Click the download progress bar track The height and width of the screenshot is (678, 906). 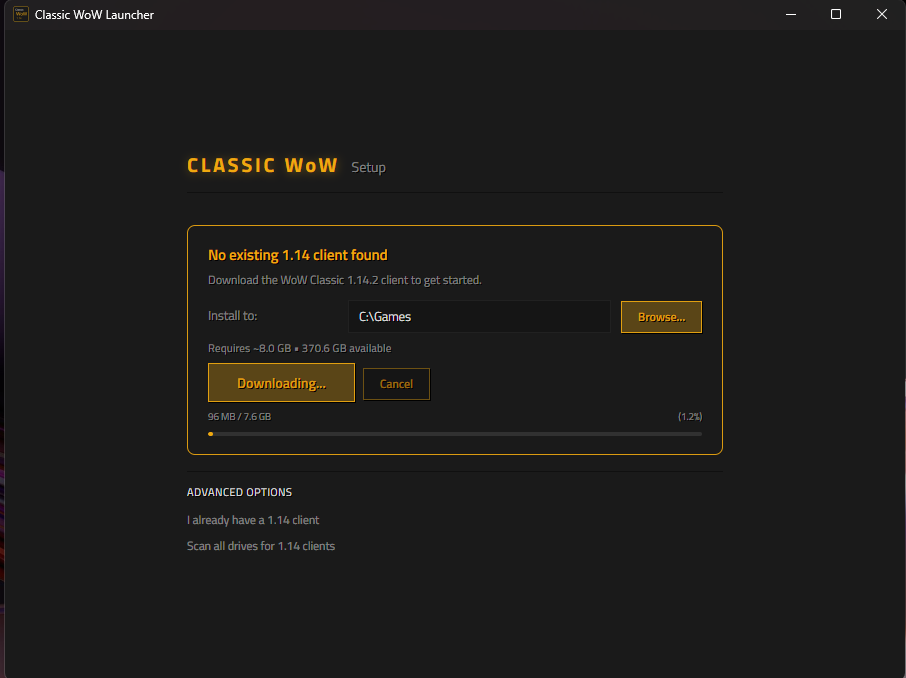(455, 434)
